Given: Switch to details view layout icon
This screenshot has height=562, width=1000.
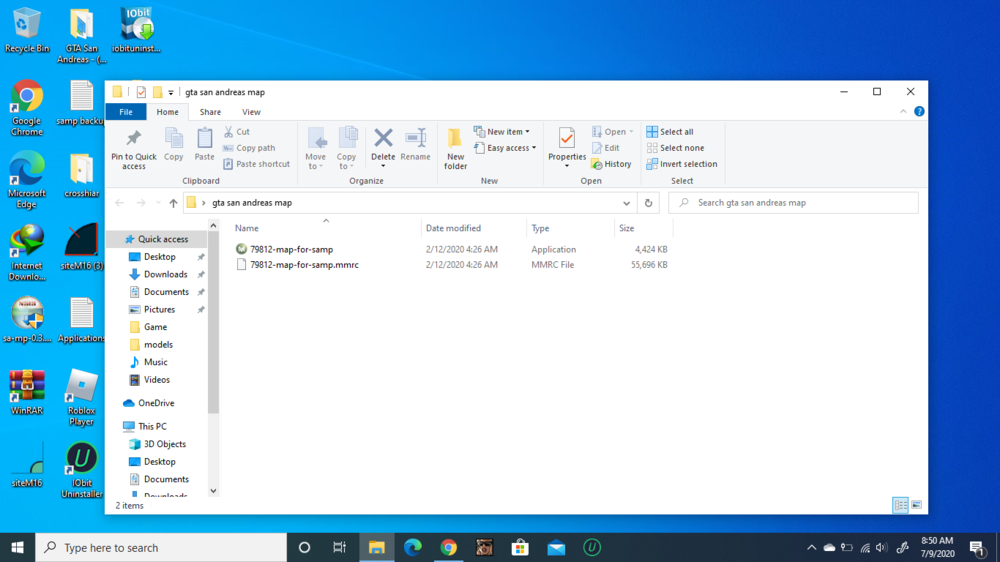Looking at the screenshot, I should [x=901, y=505].
